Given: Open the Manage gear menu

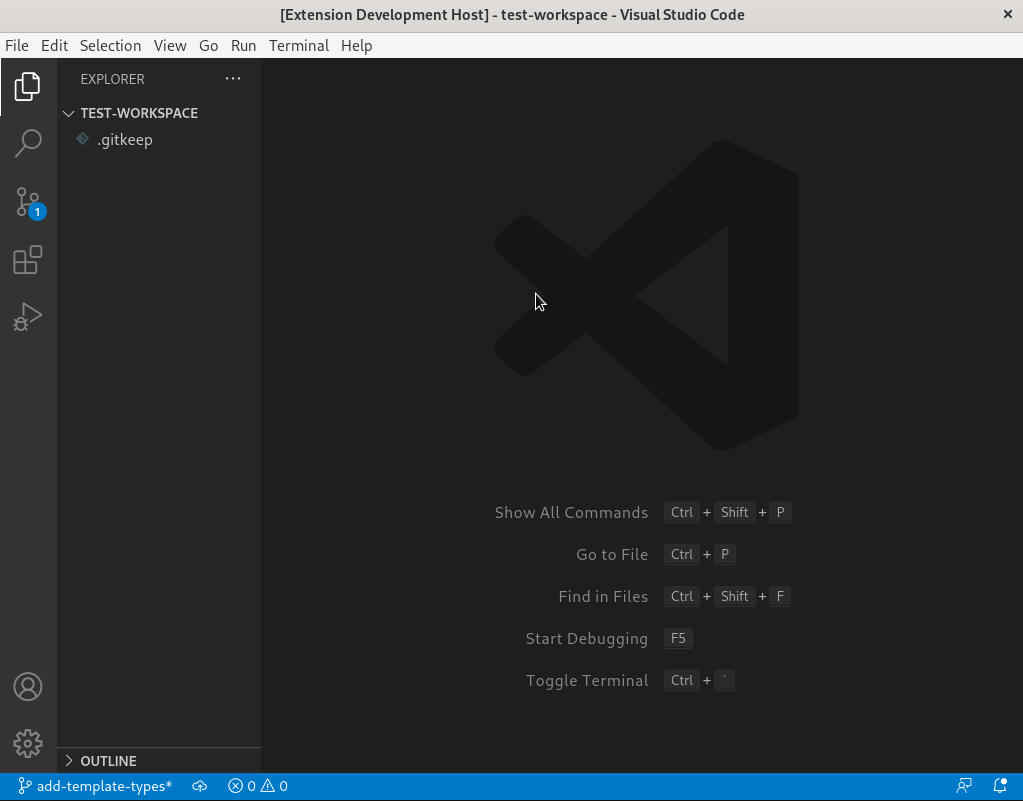Looking at the screenshot, I should tap(28, 743).
